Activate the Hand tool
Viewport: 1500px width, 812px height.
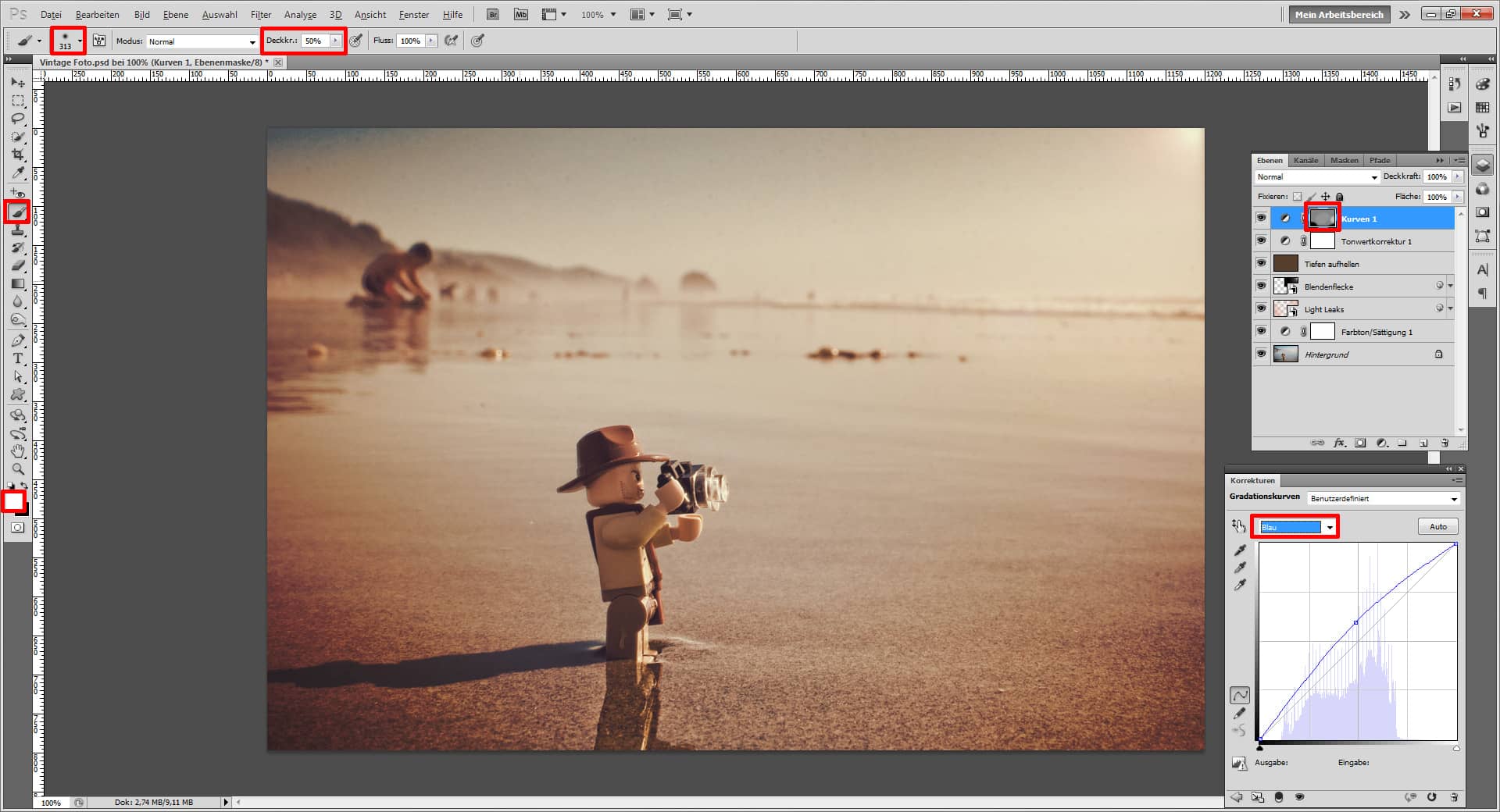[x=18, y=451]
